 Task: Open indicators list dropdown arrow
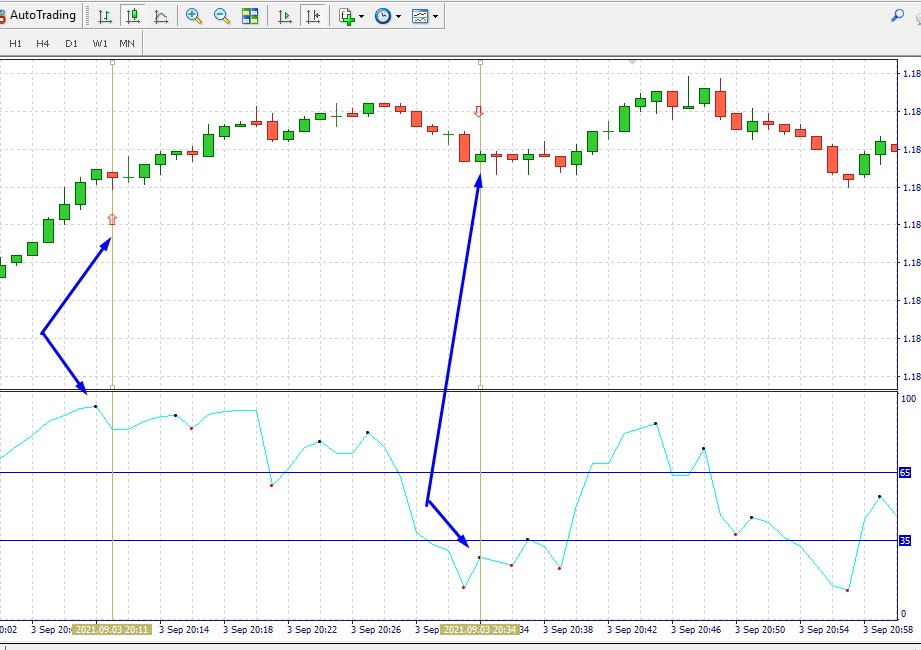(x=361, y=16)
